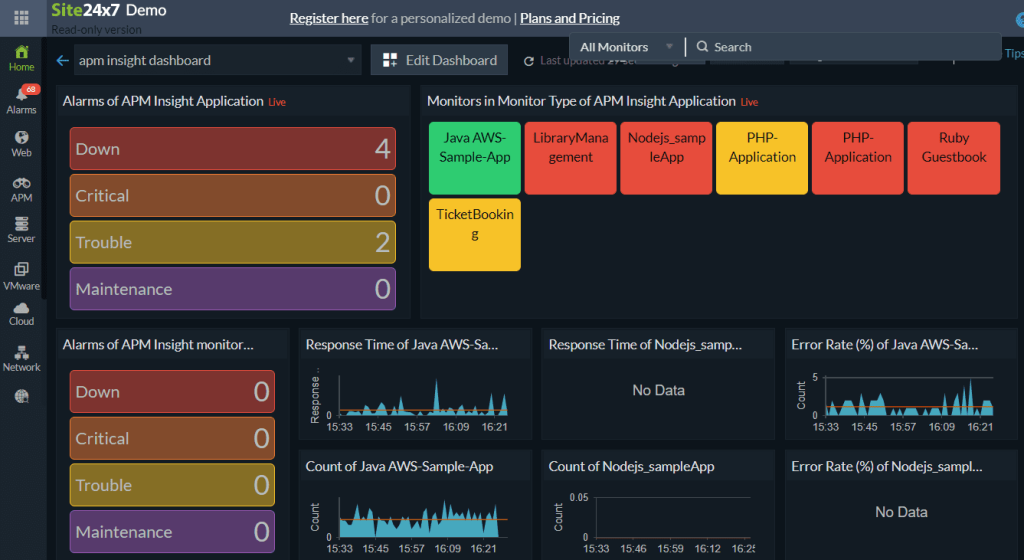Open Cloud monitors in the sidebar
The width and height of the screenshot is (1024, 560).
click(x=21, y=313)
